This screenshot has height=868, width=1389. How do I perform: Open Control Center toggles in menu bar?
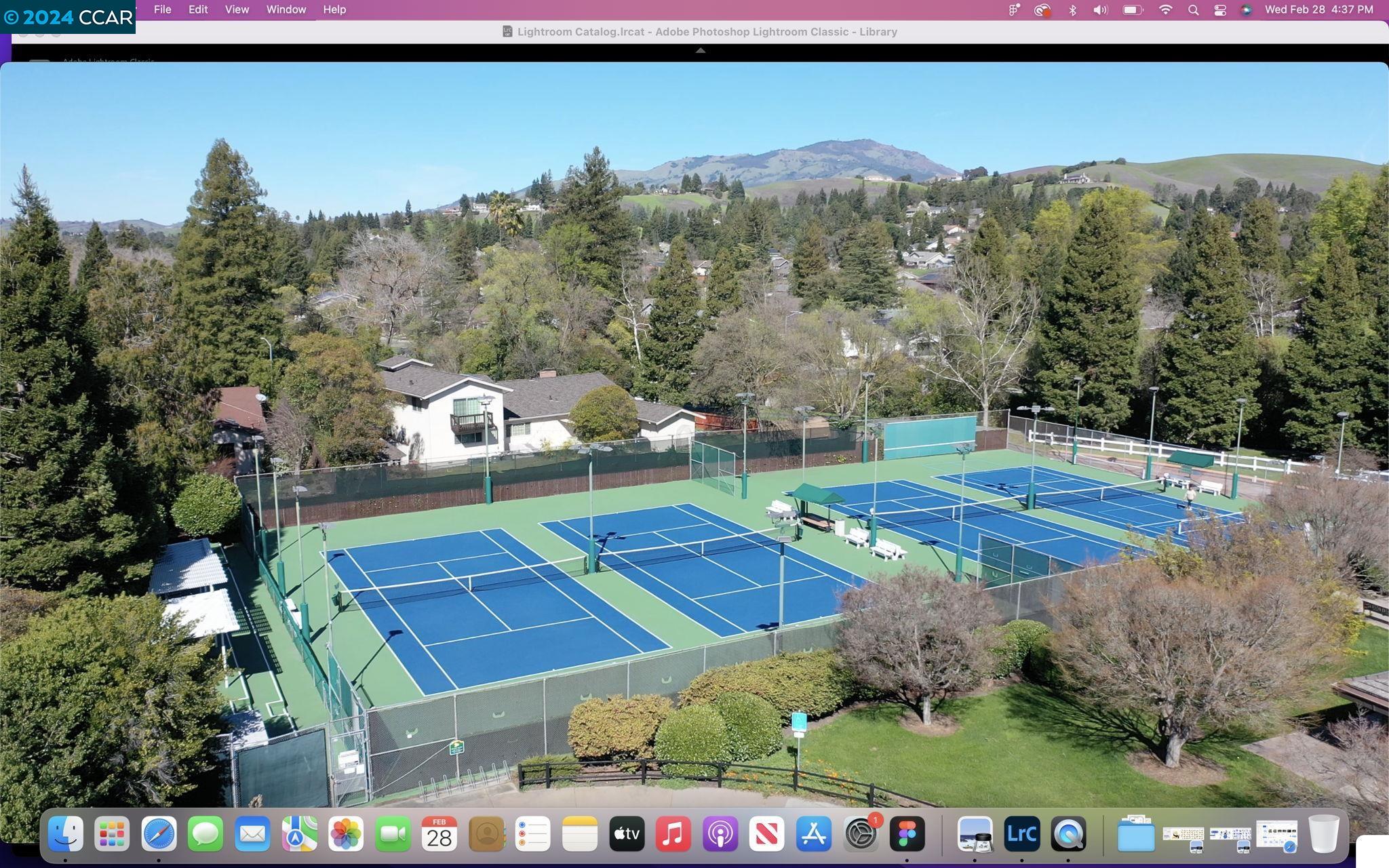[x=1219, y=9]
